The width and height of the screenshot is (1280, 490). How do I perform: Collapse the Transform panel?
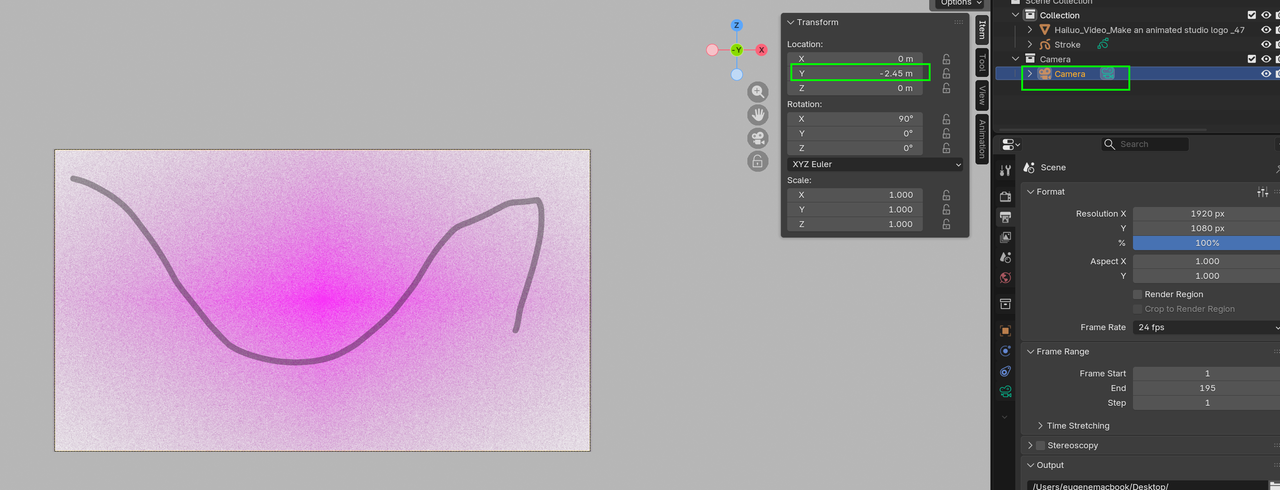[x=790, y=22]
